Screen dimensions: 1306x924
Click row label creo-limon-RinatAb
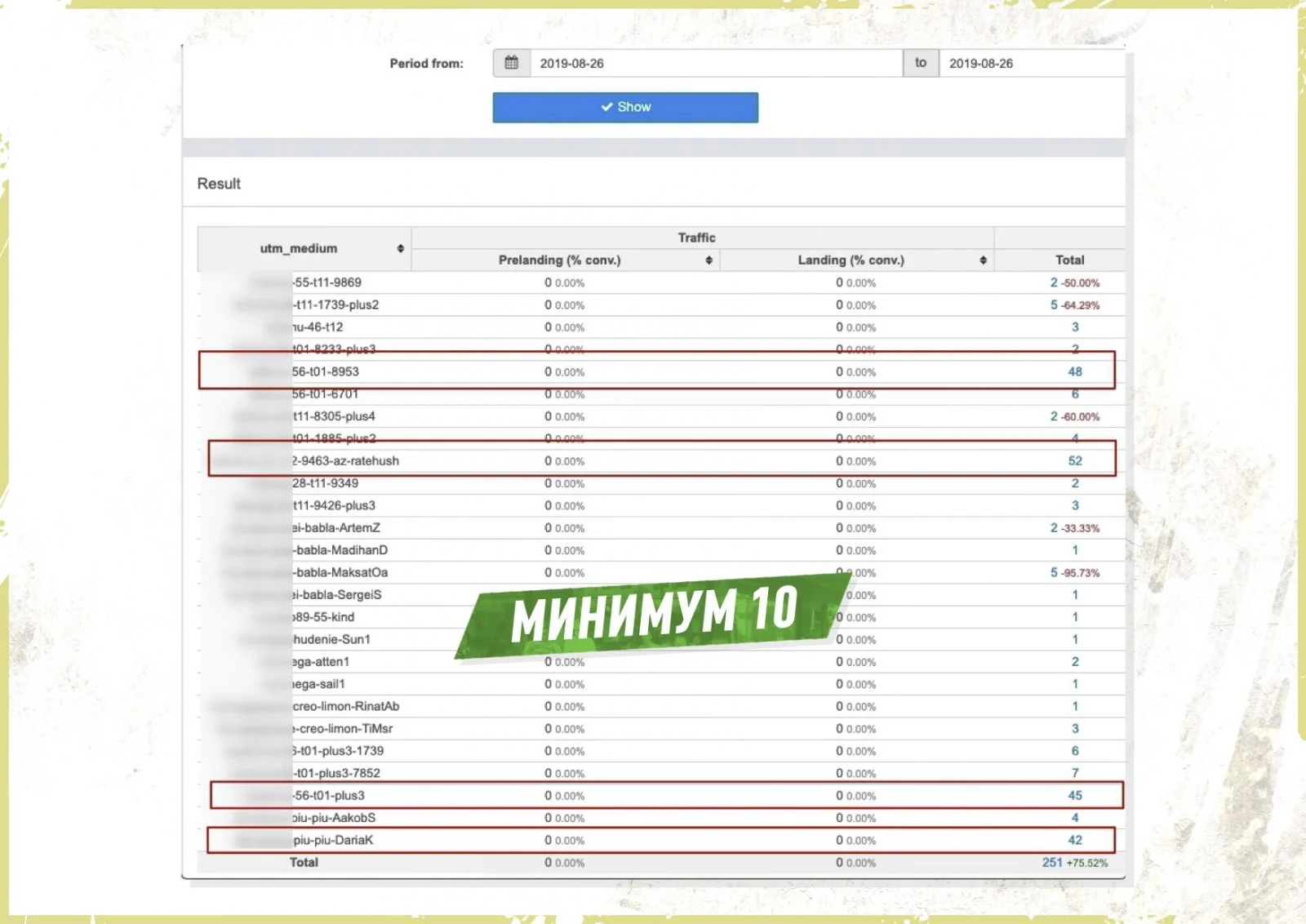[x=346, y=706]
